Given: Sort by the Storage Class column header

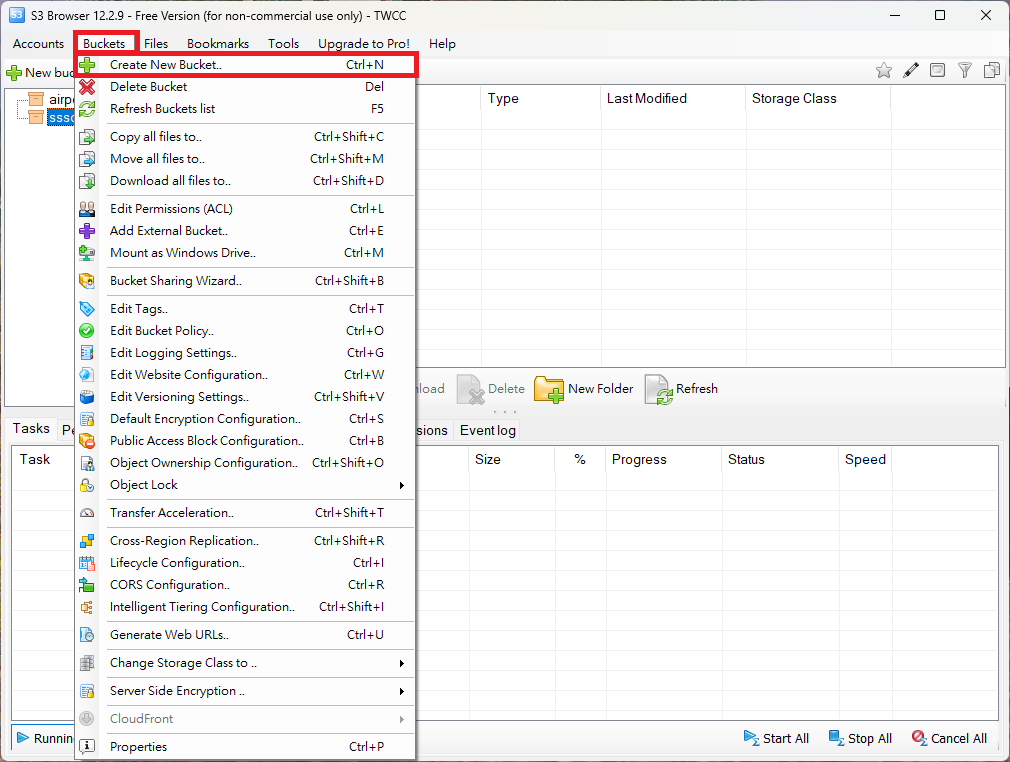Looking at the screenshot, I should coord(819,99).
